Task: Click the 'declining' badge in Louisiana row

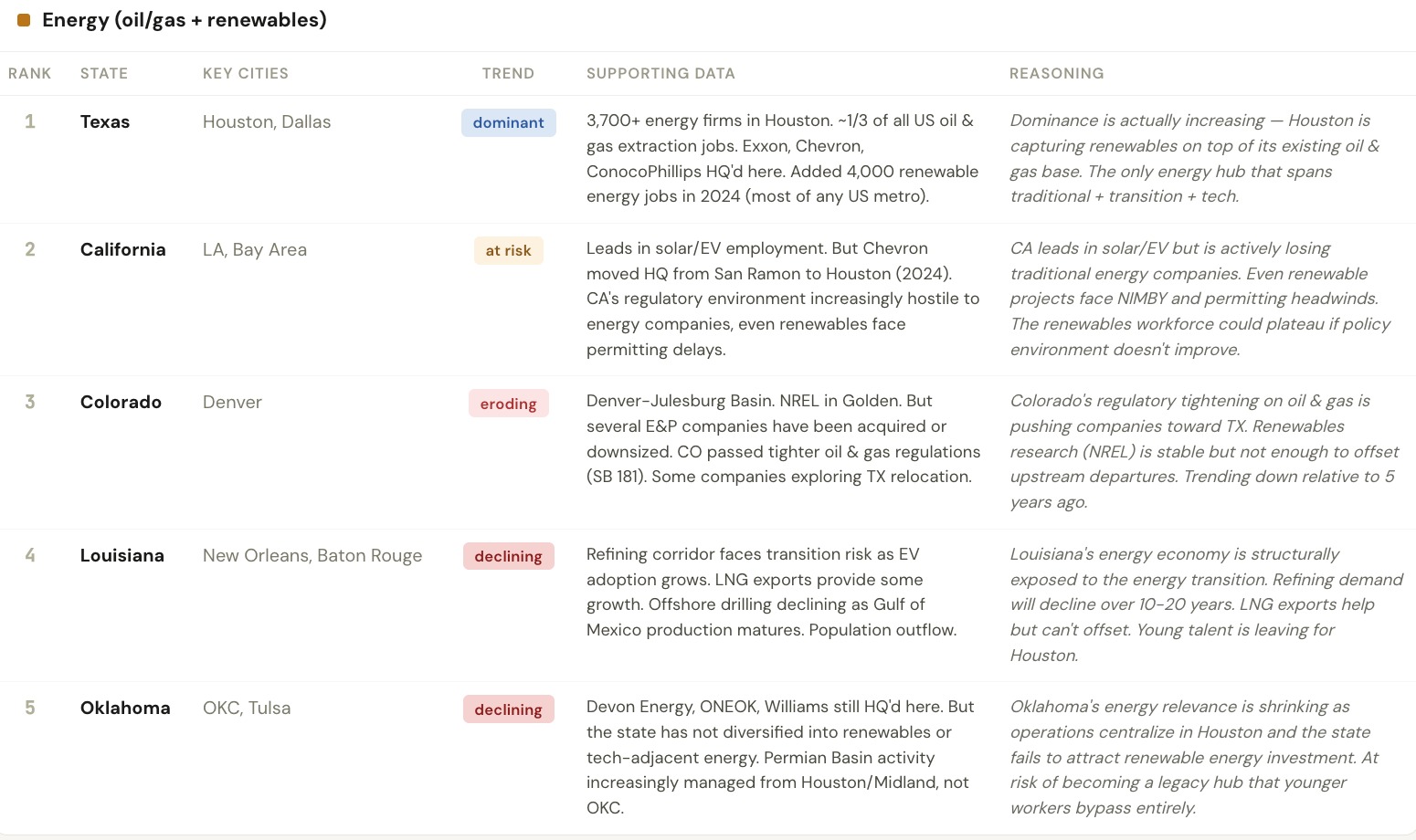Action: (509, 556)
